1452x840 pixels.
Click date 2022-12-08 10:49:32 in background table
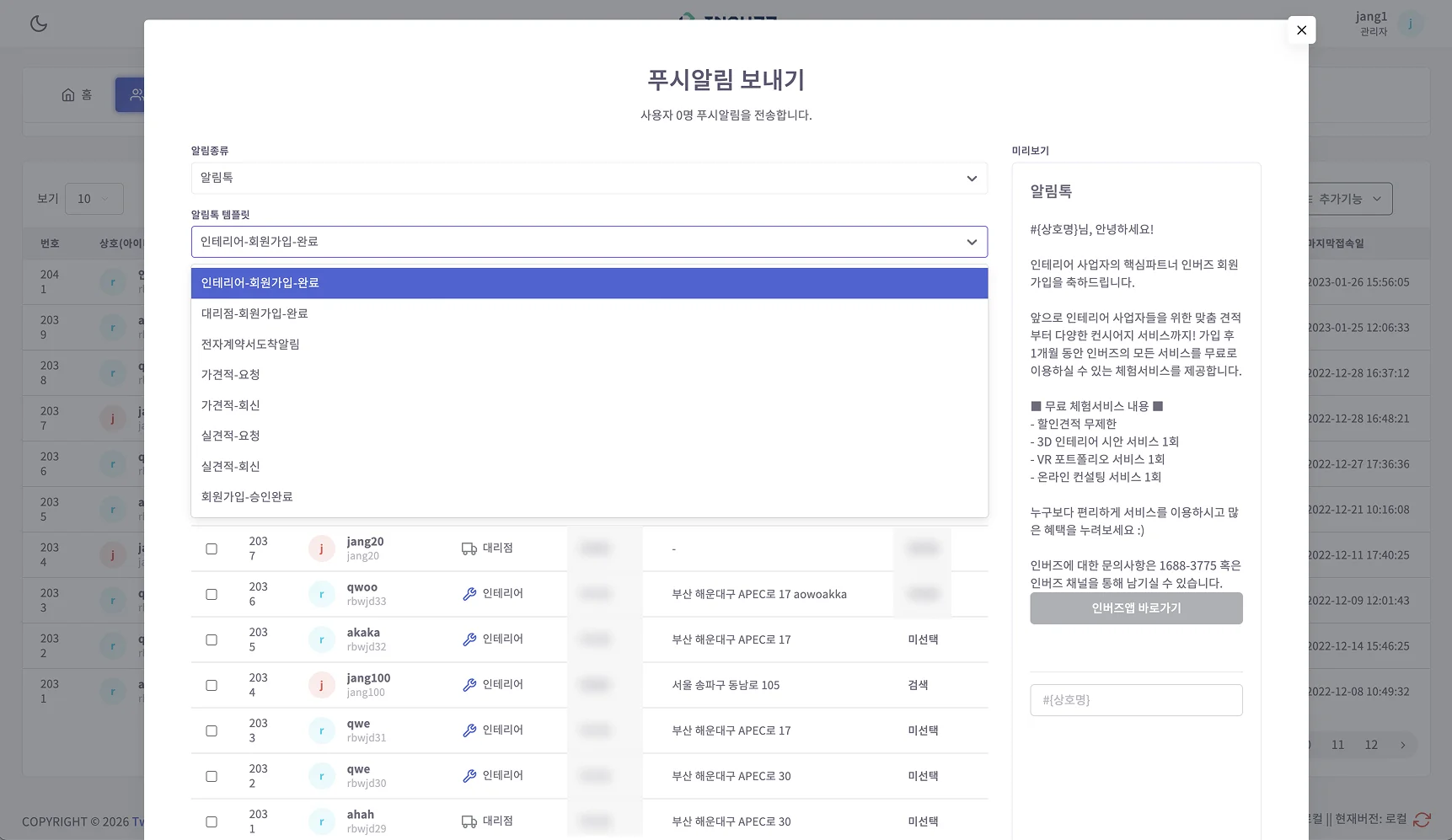tap(1358, 692)
